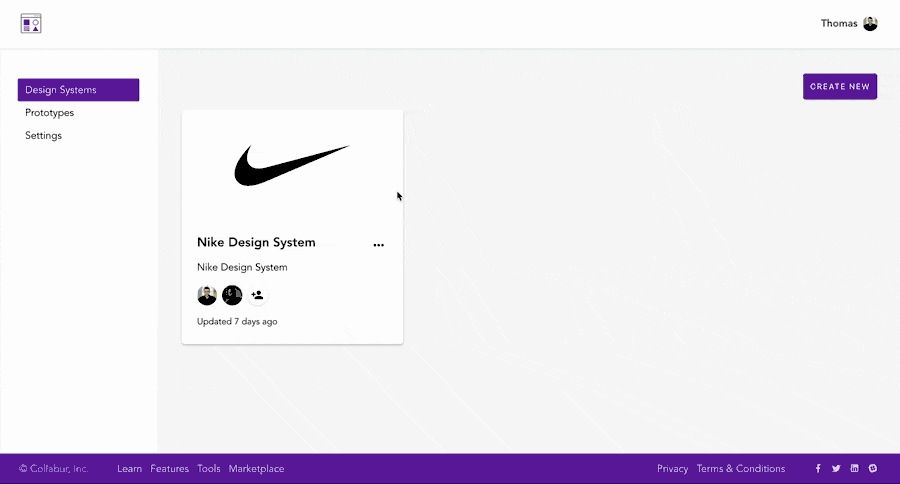Open the Tools footer link
900x484 pixels.
(x=208, y=468)
